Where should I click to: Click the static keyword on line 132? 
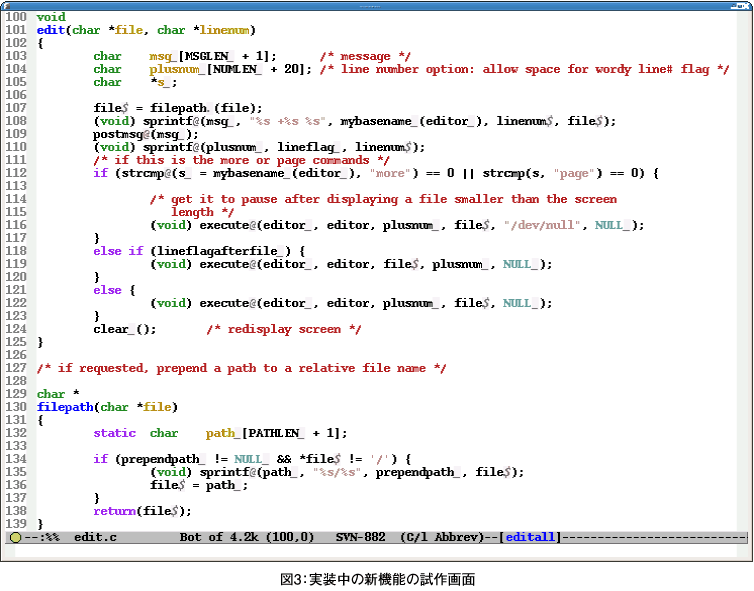tap(114, 433)
